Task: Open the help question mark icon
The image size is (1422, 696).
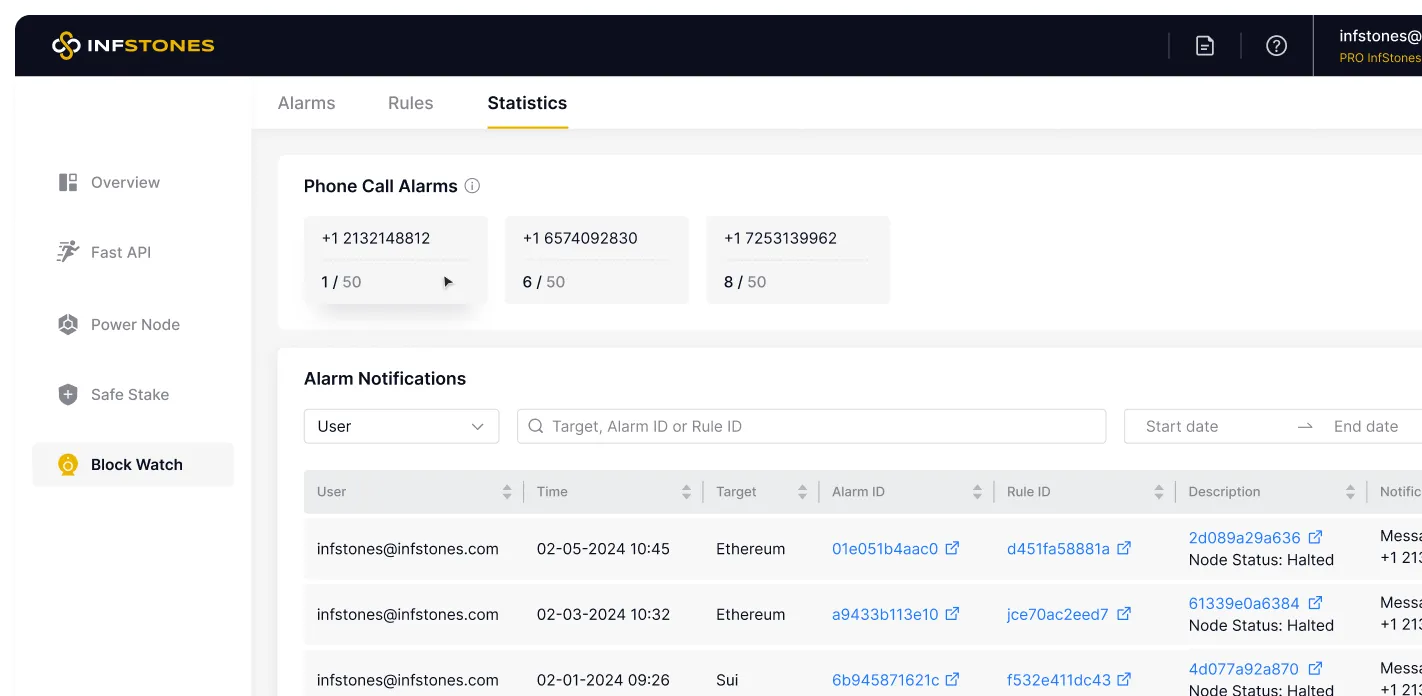Action: point(1276,46)
